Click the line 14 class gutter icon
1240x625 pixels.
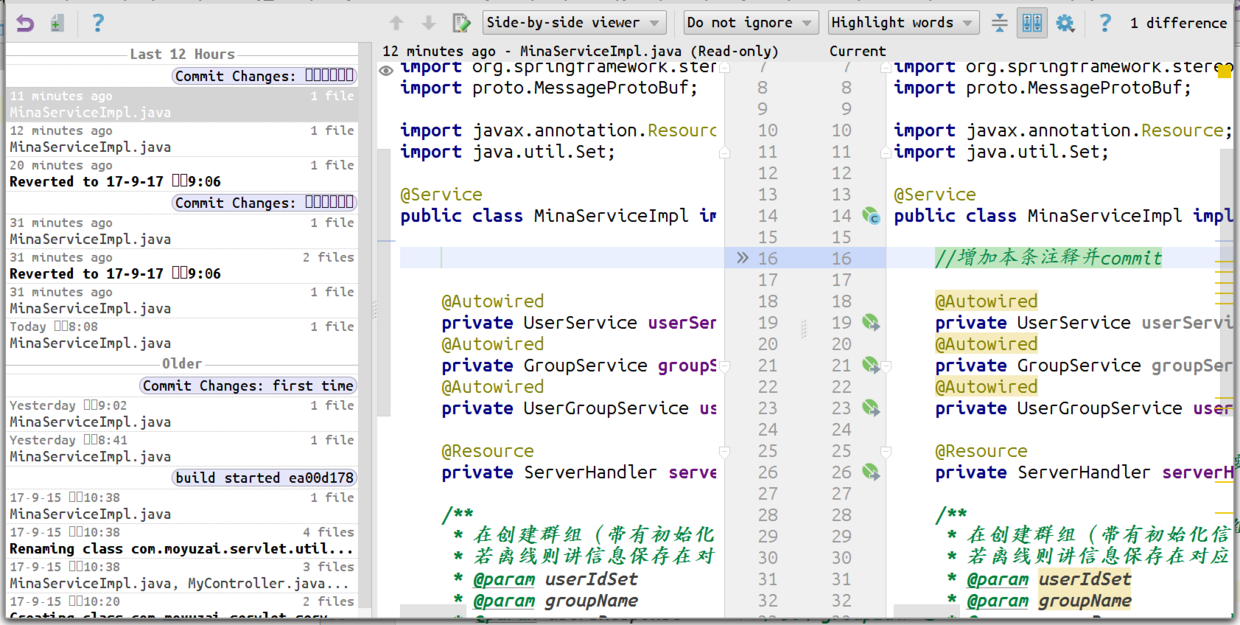click(x=871, y=216)
